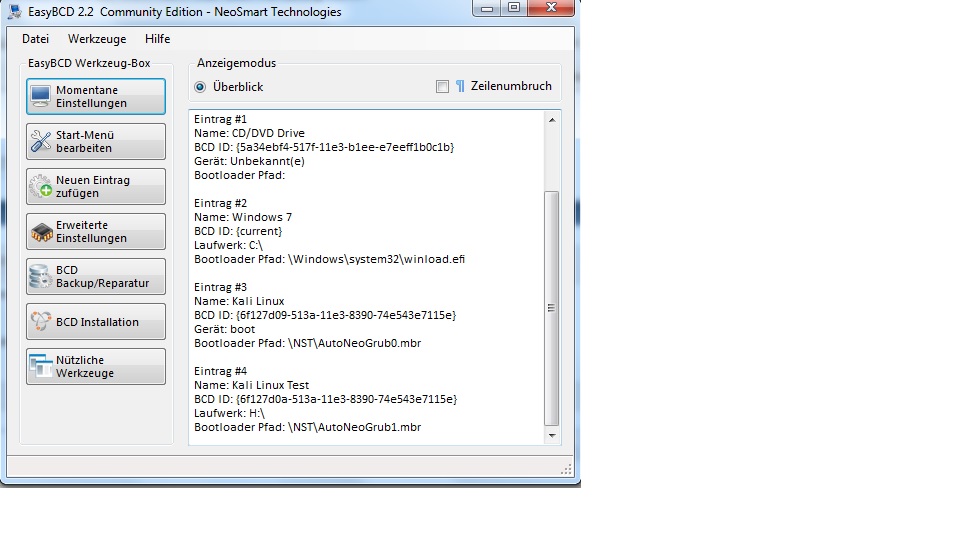Click the 'Name: Kali Linux Test' line

[x=252, y=384]
